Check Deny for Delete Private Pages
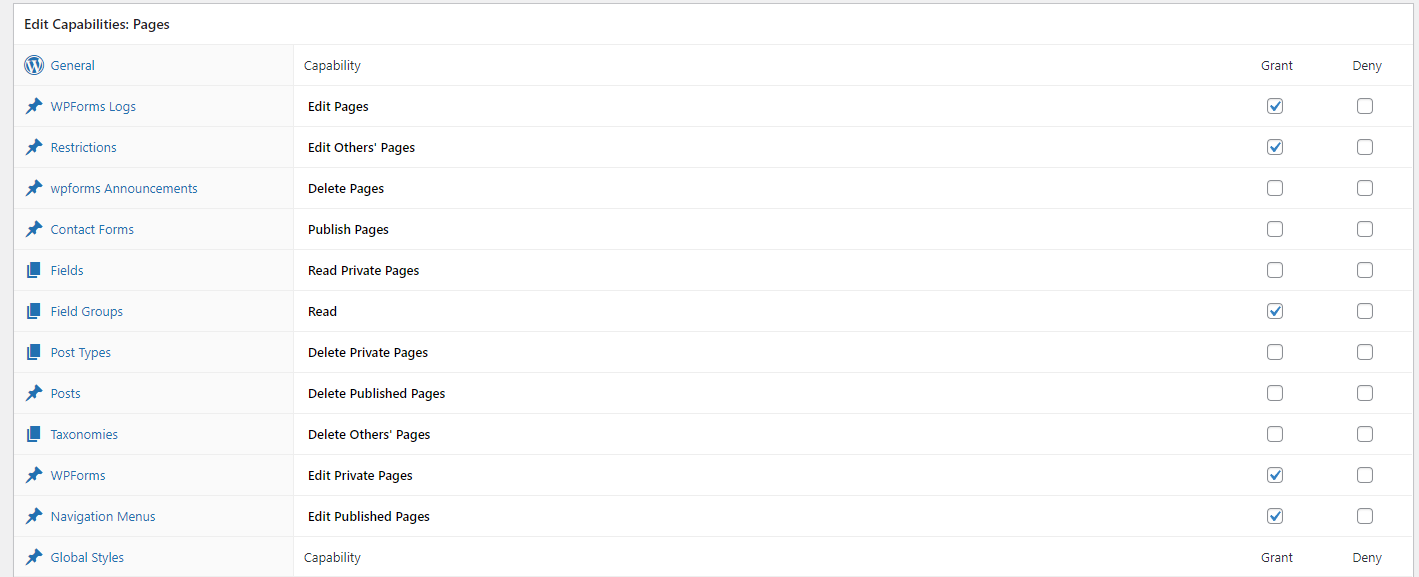The height and width of the screenshot is (577, 1419). (1365, 352)
